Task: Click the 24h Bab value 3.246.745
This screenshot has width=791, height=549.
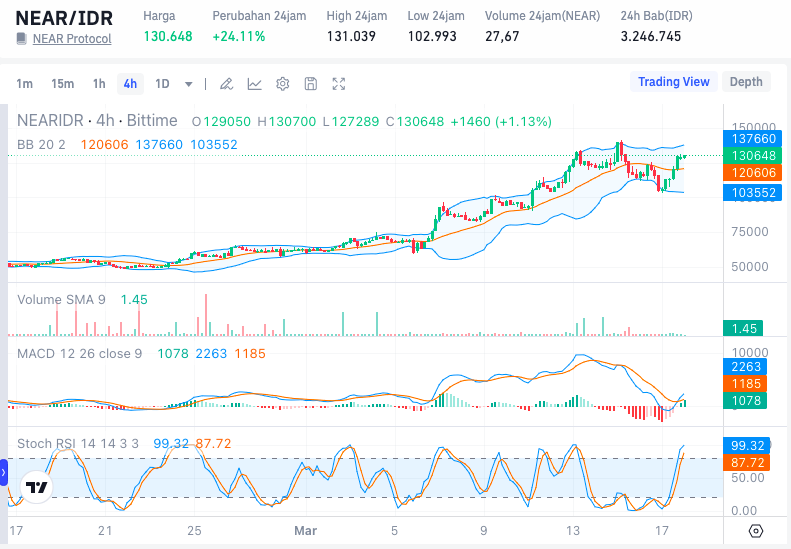Action: coord(651,36)
